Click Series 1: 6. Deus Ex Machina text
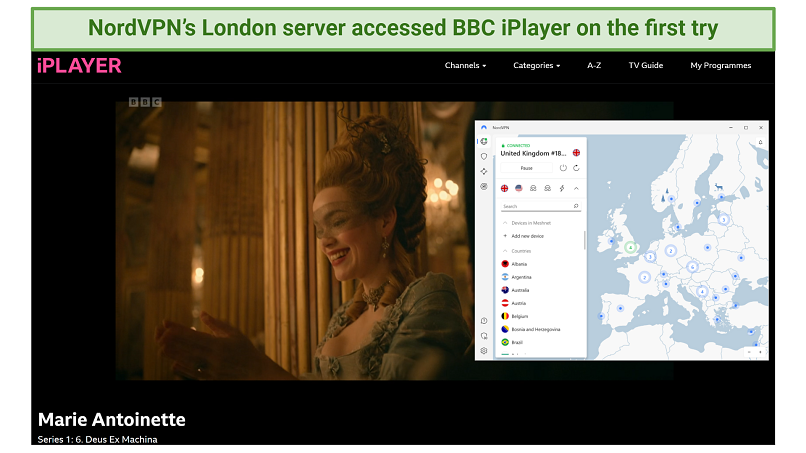The image size is (806, 453). [98, 440]
